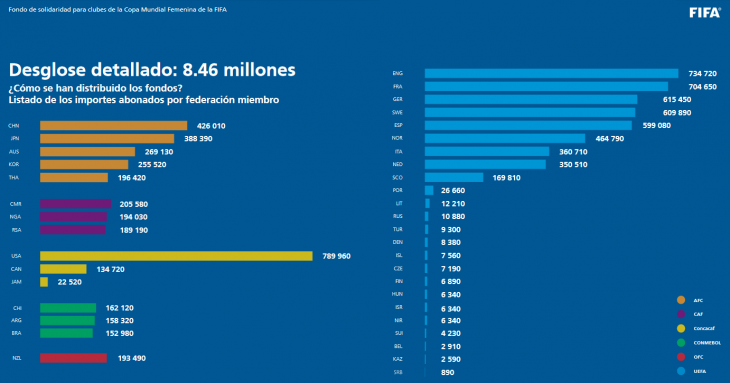Click the value 10 880
730x383 pixels.
(453, 216)
